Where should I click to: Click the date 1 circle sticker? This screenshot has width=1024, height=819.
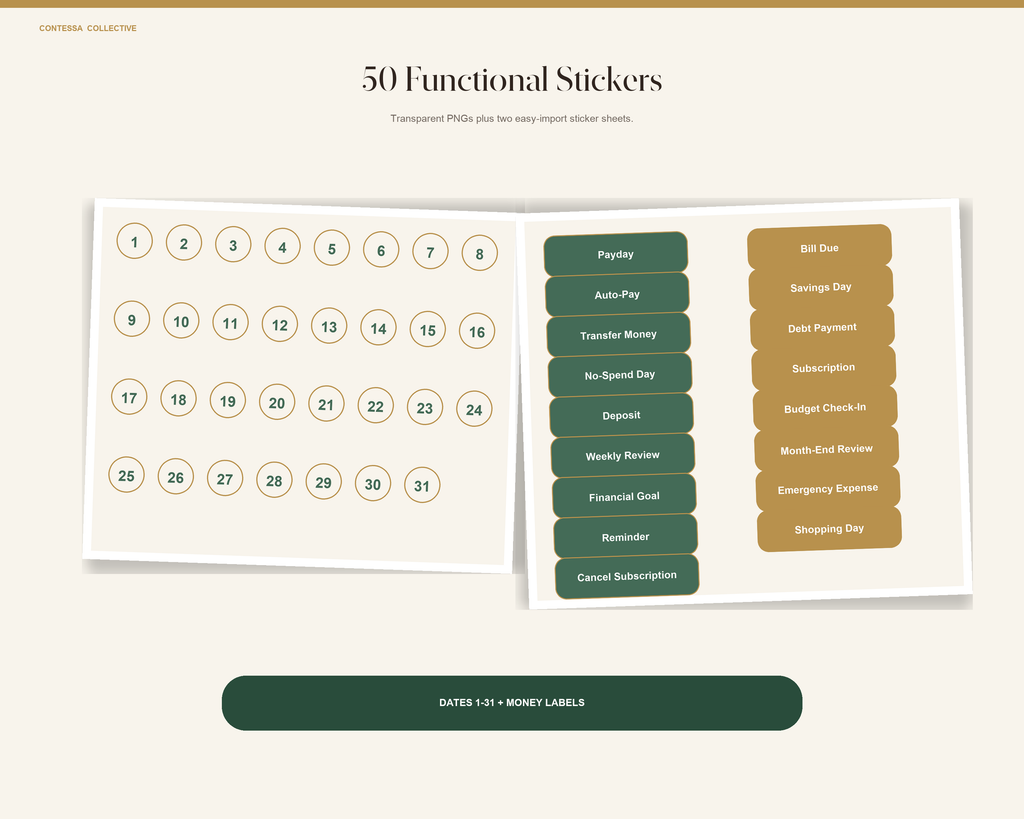[x=135, y=241]
